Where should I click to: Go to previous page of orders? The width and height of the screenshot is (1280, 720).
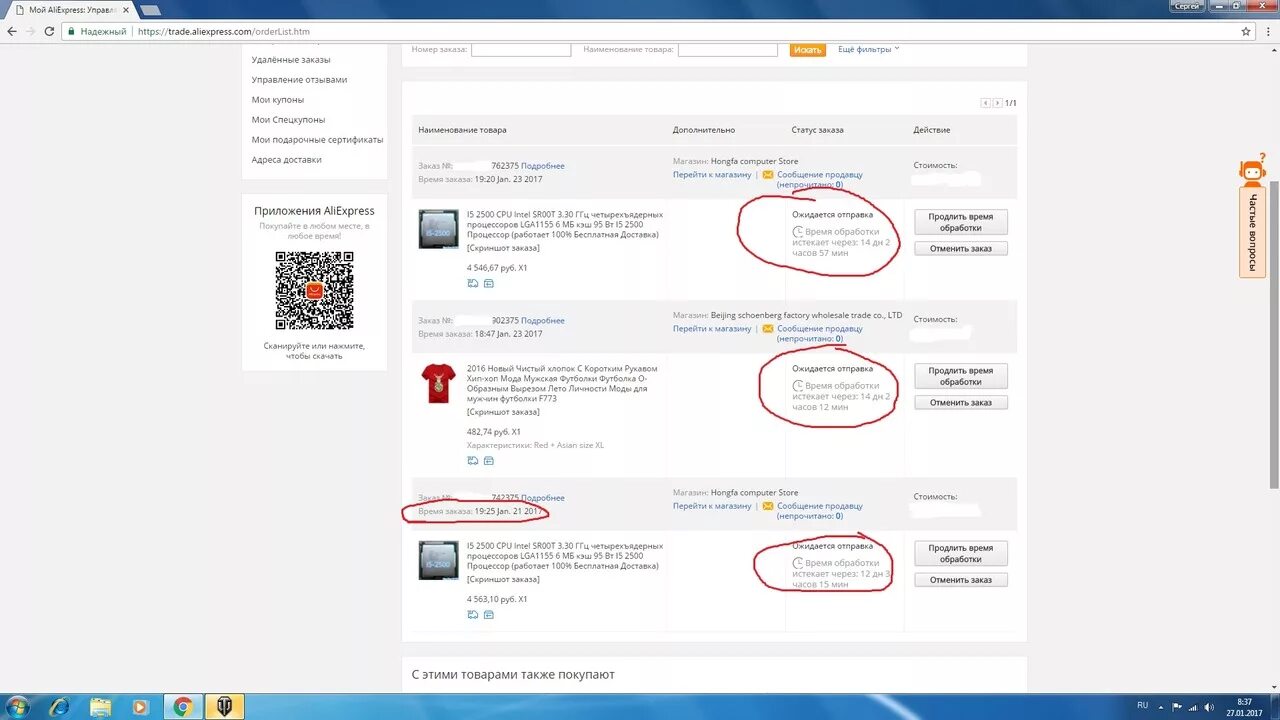tap(985, 103)
